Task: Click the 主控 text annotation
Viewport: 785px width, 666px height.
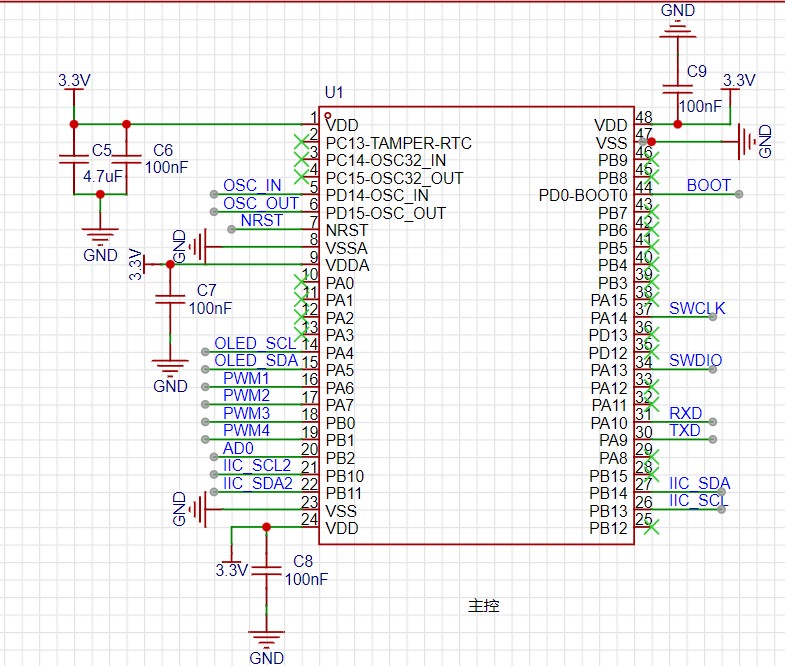Action: (483, 605)
